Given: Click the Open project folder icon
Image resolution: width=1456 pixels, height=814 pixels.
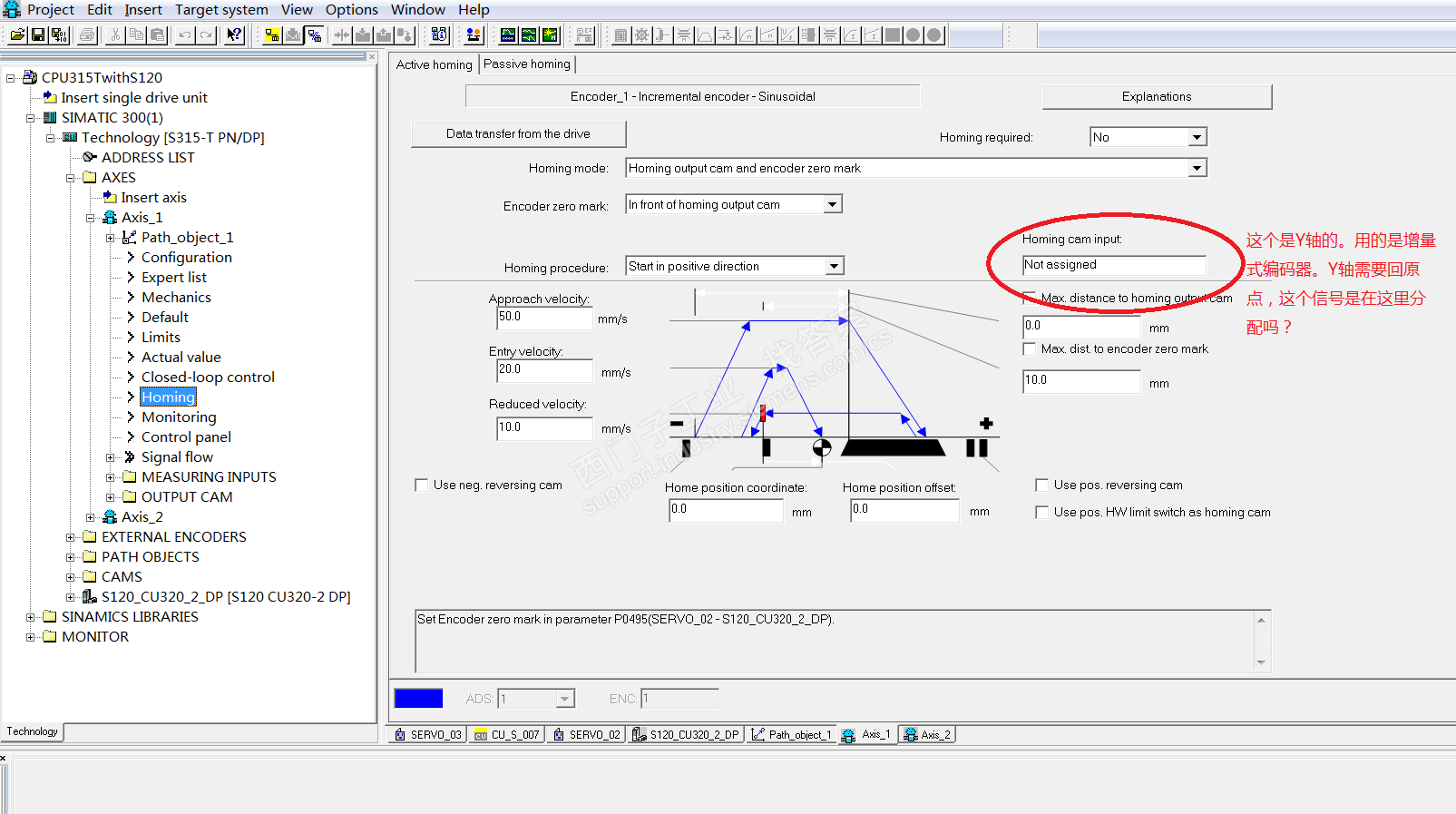Looking at the screenshot, I should 17,35.
